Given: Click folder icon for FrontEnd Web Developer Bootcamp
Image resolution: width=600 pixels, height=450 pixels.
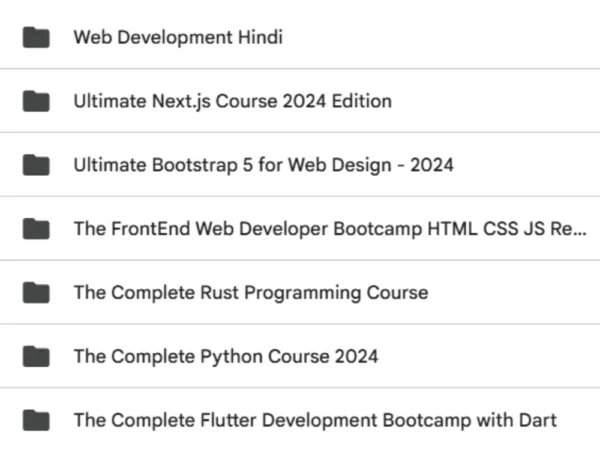Looking at the screenshot, I should click(36, 229).
